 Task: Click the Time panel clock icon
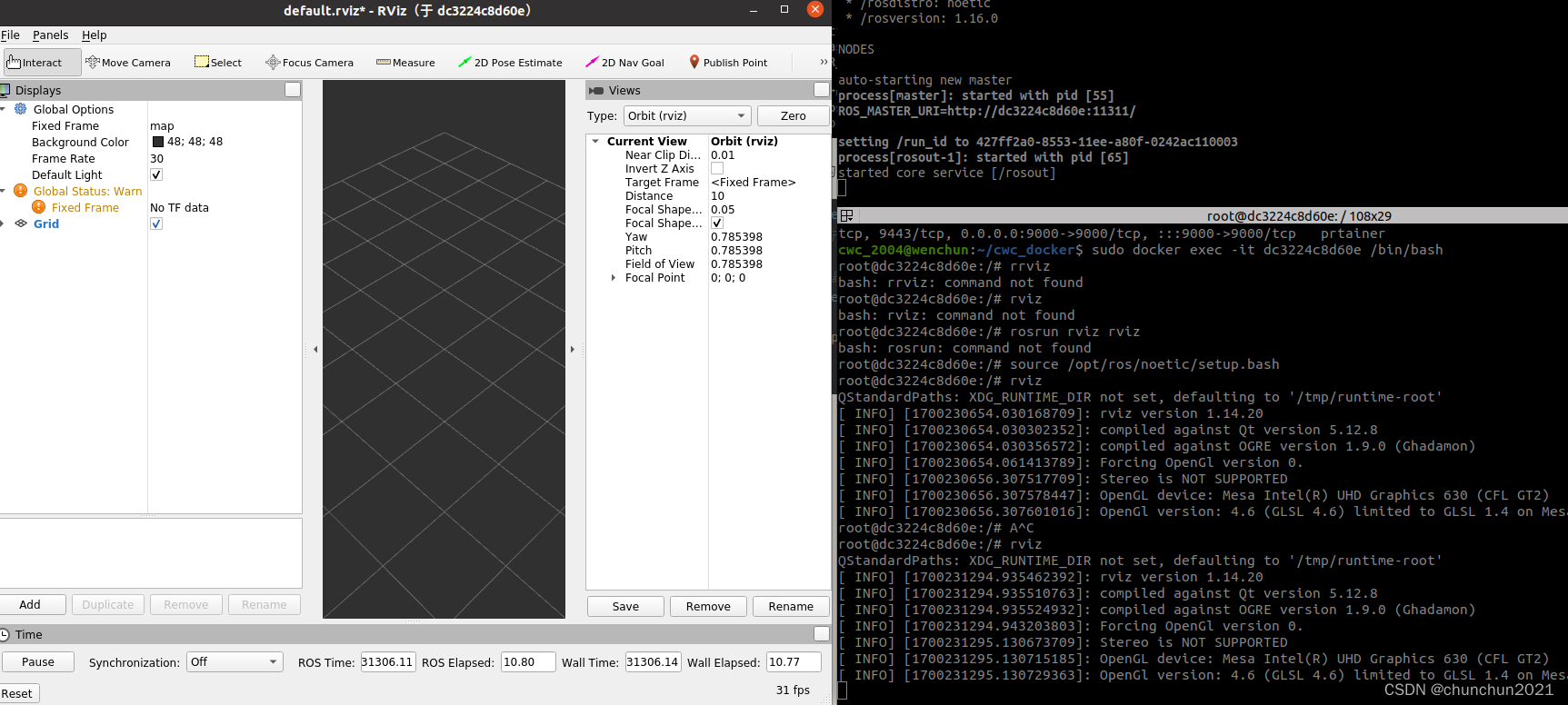click(x=5, y=634)
